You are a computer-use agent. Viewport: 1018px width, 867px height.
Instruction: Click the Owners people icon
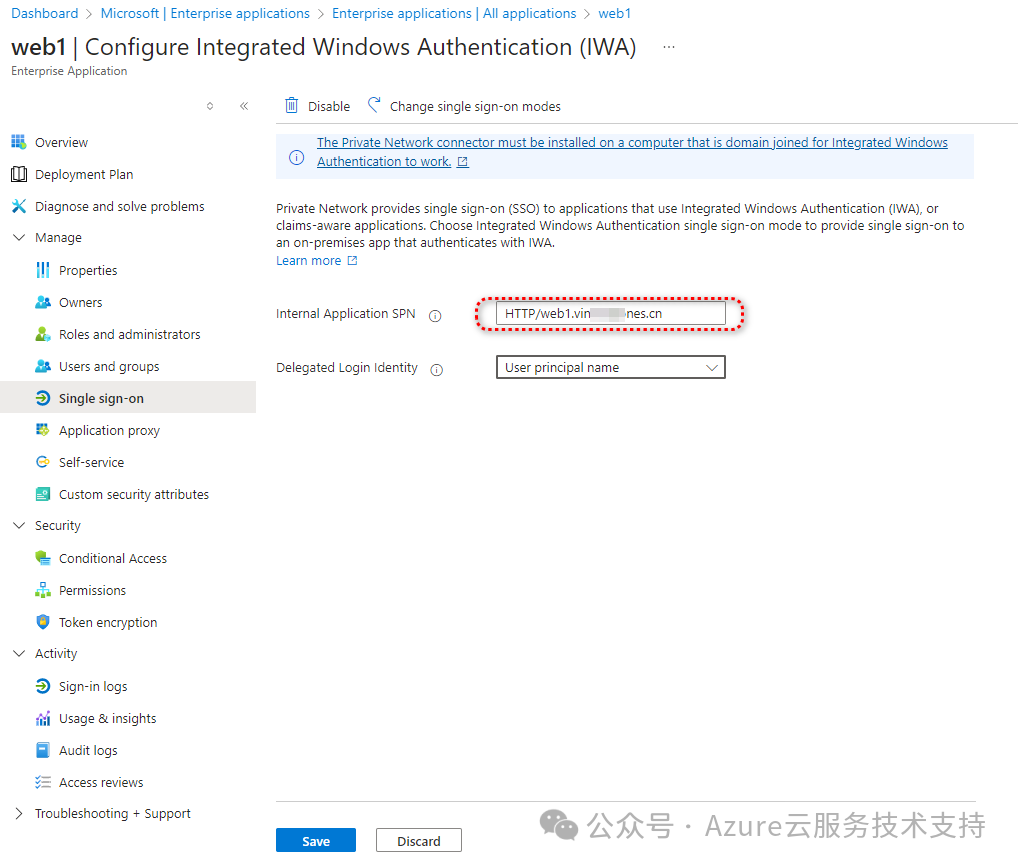coord(43,302)
